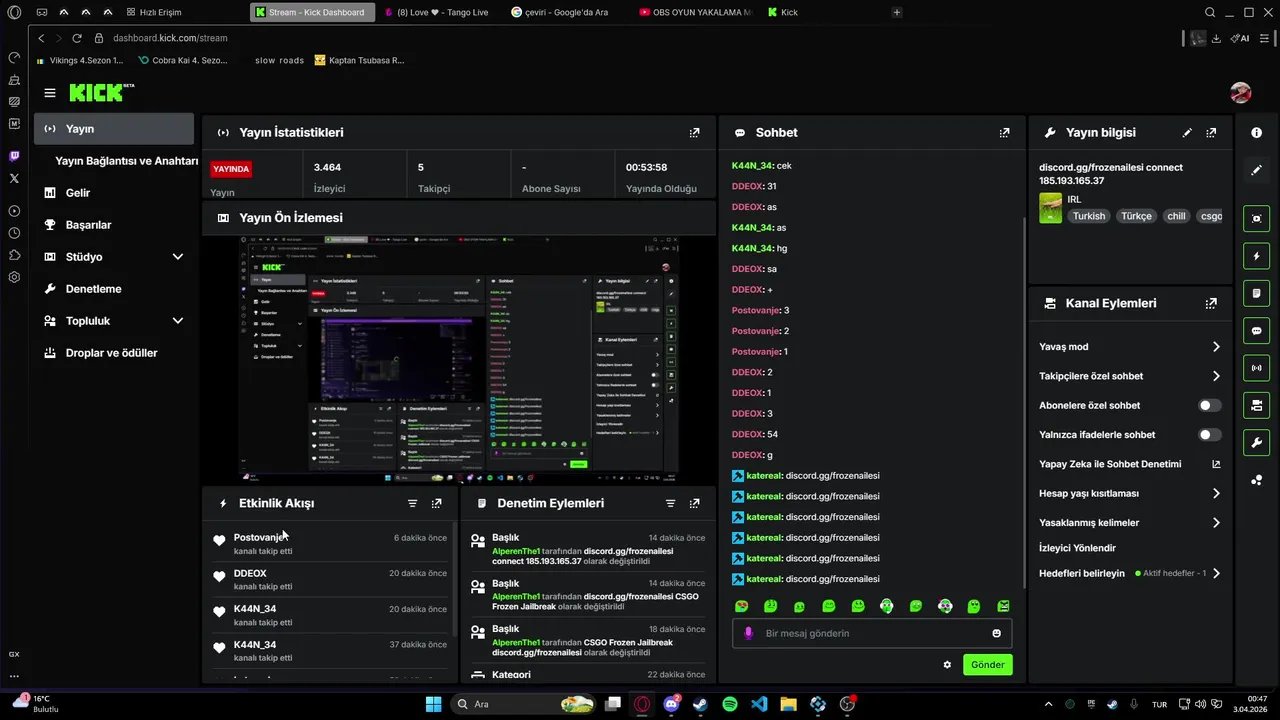The height and width of the screenshot is (720, 1280).
Task: Click the chill tag chip
Action: tap(1176, 216)
